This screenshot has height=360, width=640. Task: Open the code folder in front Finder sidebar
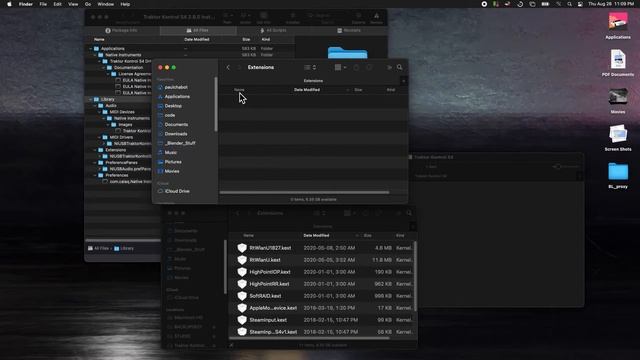[170, 116]
